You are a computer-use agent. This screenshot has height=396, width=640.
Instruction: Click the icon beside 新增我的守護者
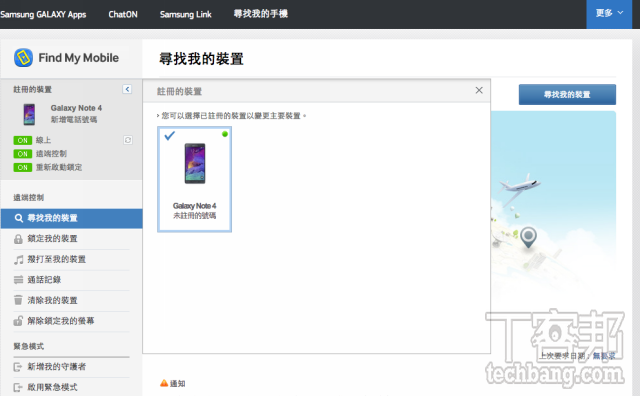pos(18,367)
